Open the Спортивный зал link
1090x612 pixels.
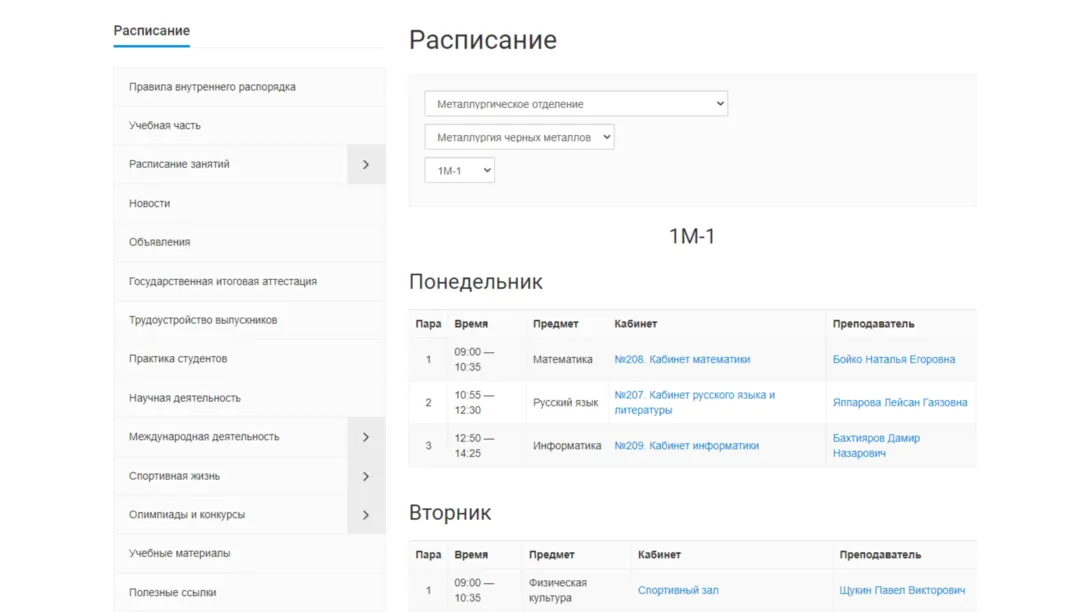pos(678,590)
